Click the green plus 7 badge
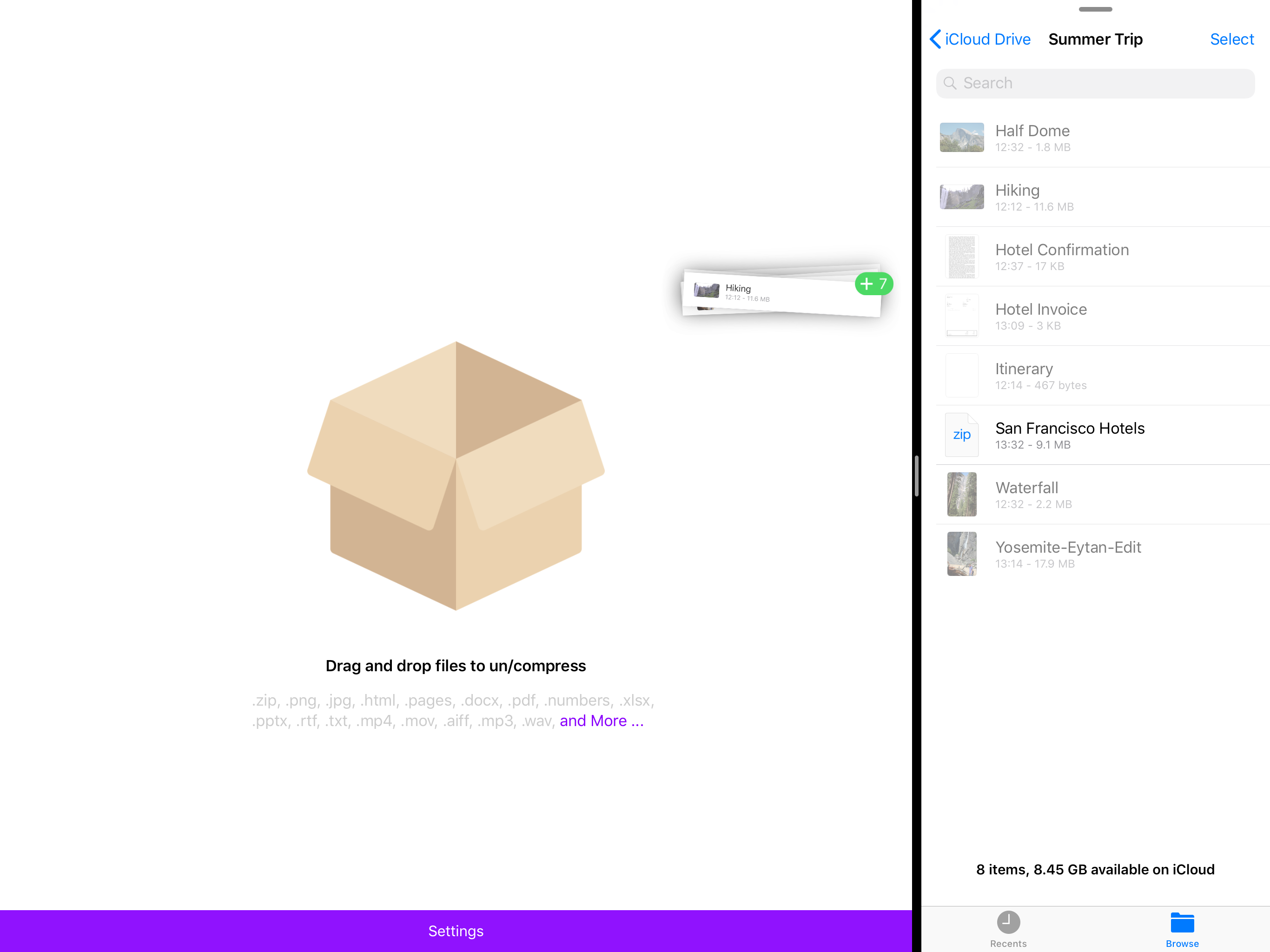This screenshot has width=1270, height=952. [873, 284]
